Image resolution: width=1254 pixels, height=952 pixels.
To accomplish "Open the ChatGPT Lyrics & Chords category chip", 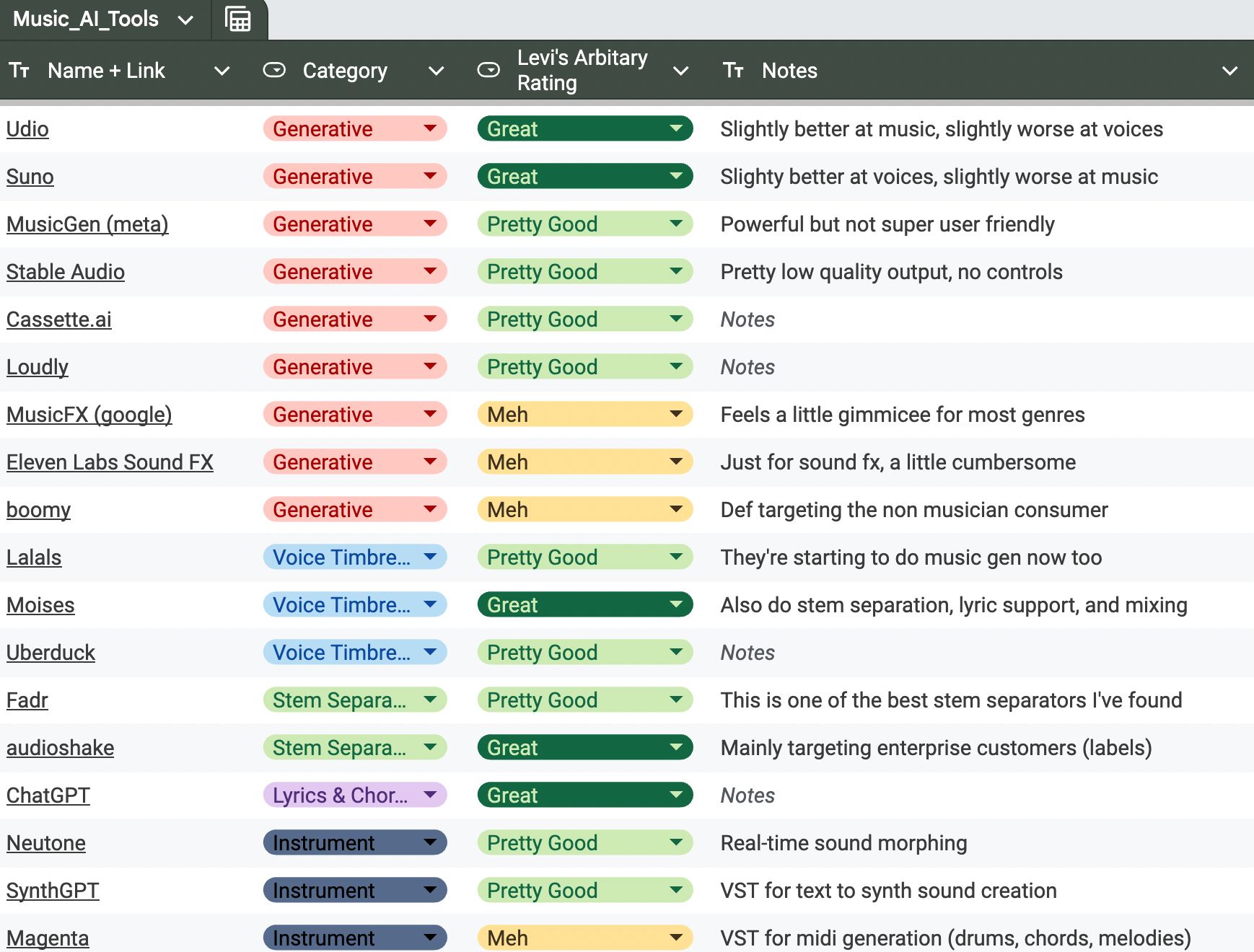I will (x=355, y=795).
